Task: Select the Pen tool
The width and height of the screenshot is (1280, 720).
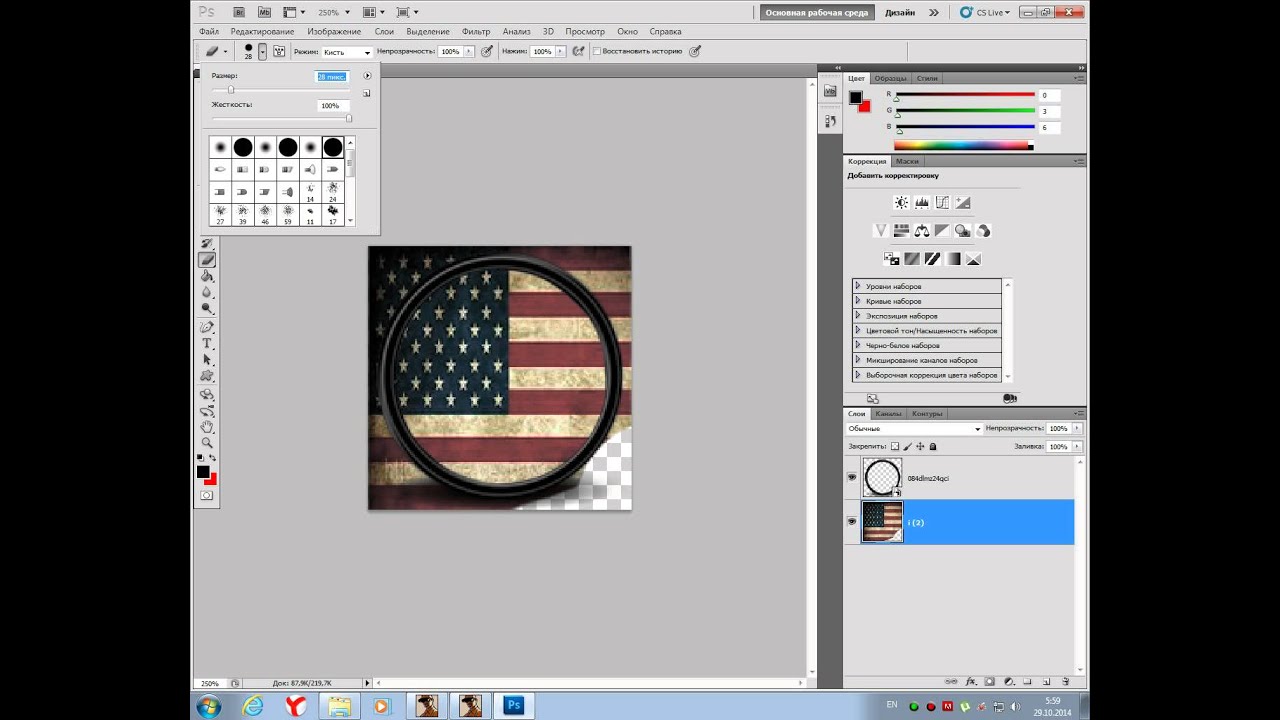Action: [207, 326]
